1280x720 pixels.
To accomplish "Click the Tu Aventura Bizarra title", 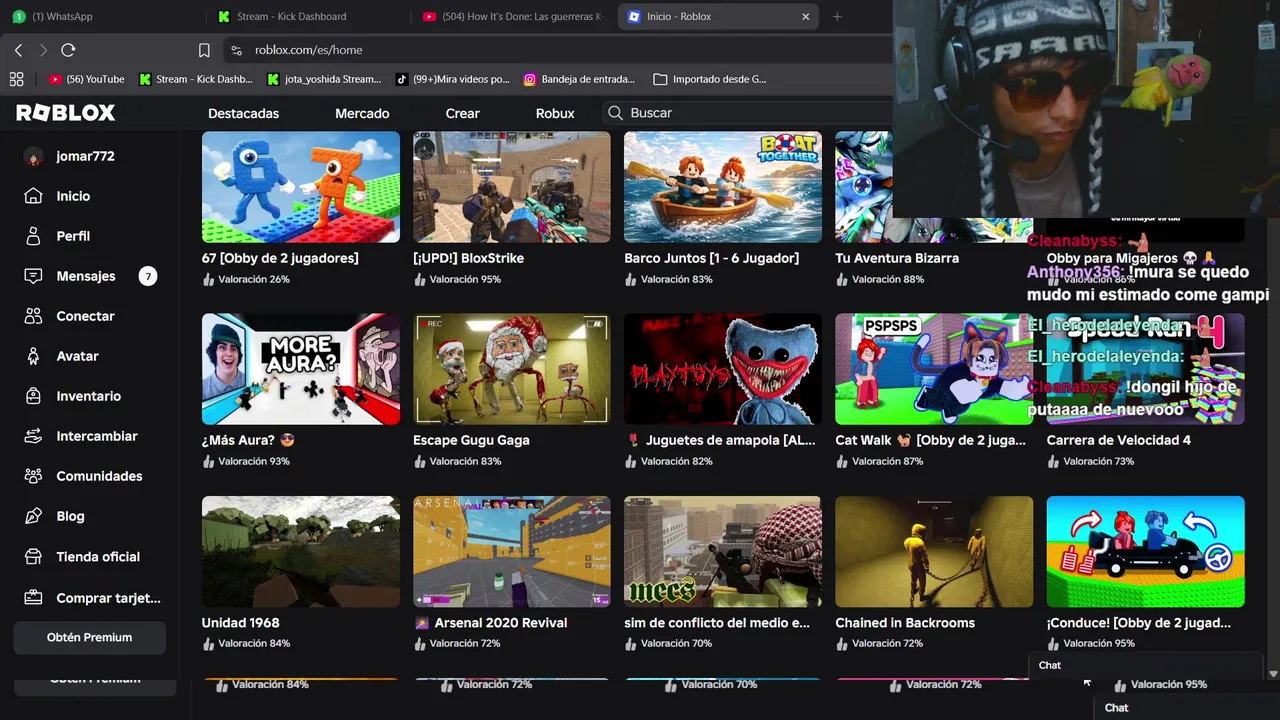I will (897, 258).
